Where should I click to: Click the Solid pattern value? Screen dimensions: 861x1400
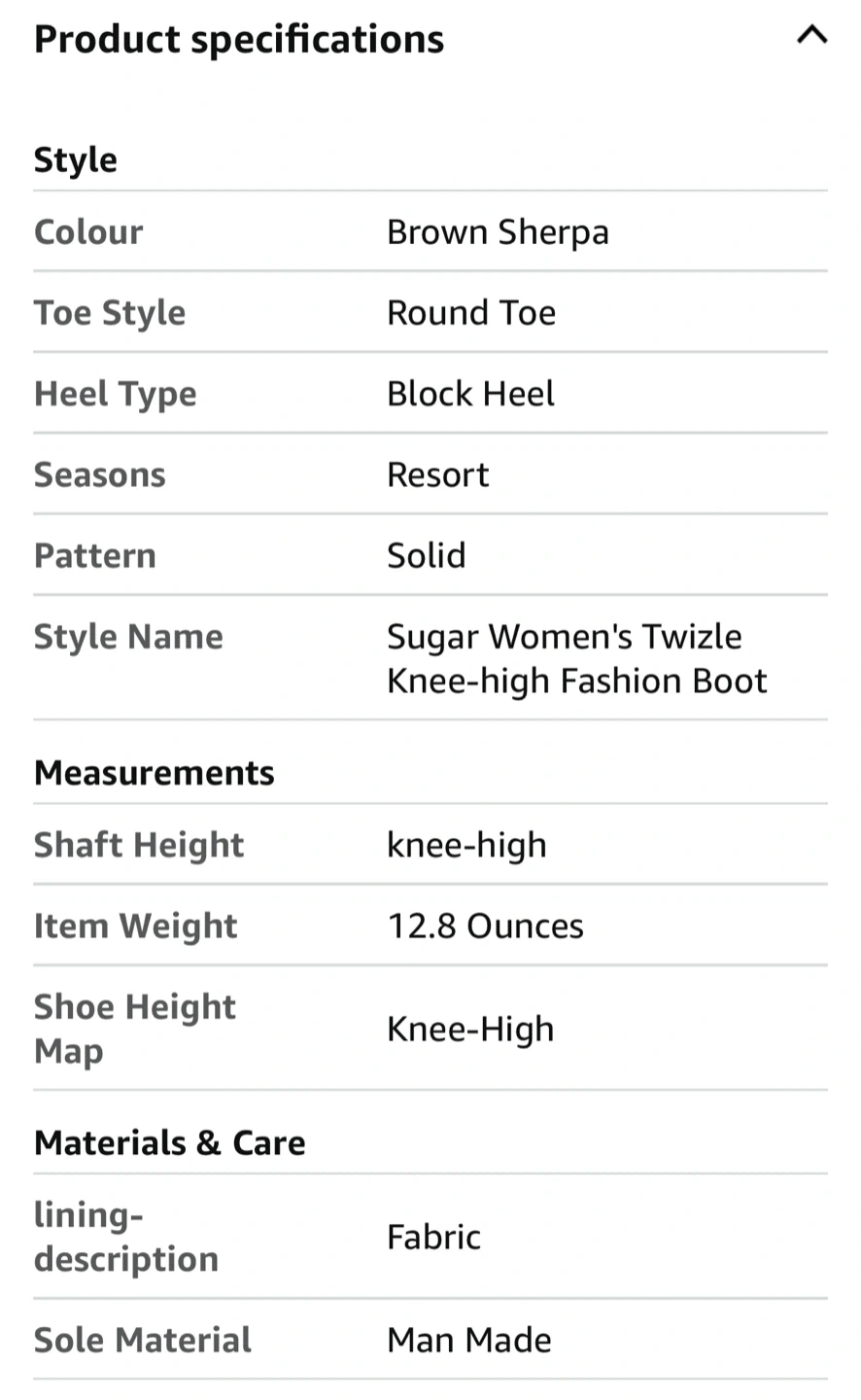(x=426, y=556)
